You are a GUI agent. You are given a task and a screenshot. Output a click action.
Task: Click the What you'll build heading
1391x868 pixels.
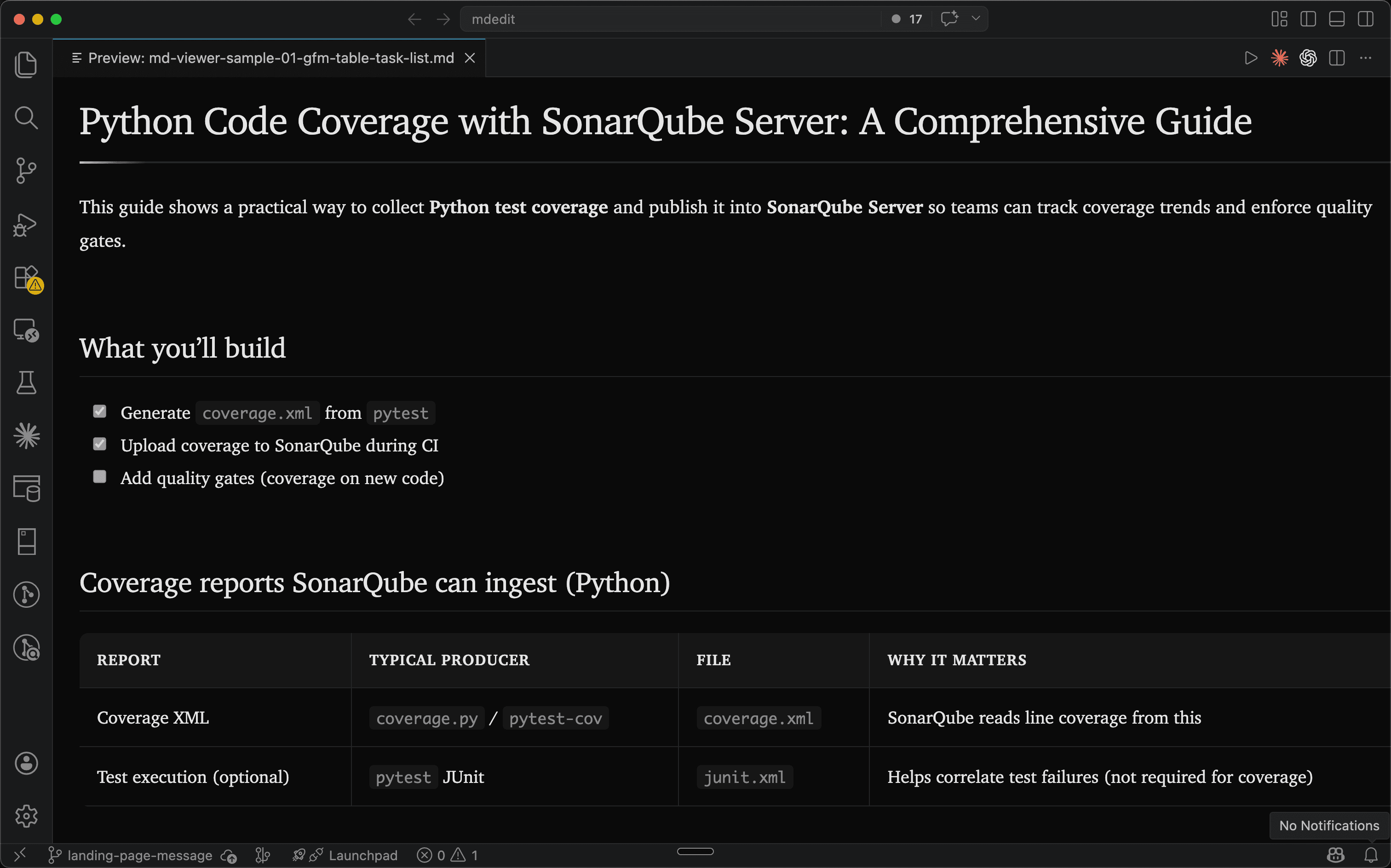182,348
